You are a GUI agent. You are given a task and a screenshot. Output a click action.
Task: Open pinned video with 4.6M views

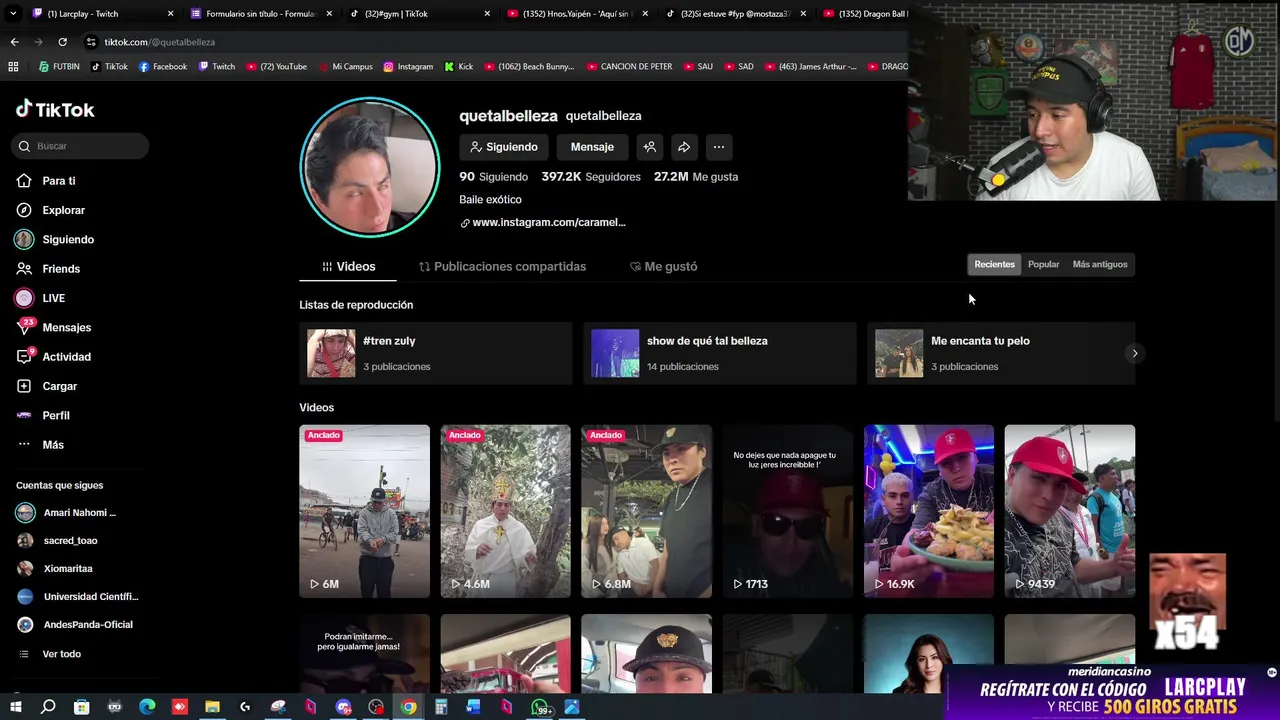click(505, 511)
